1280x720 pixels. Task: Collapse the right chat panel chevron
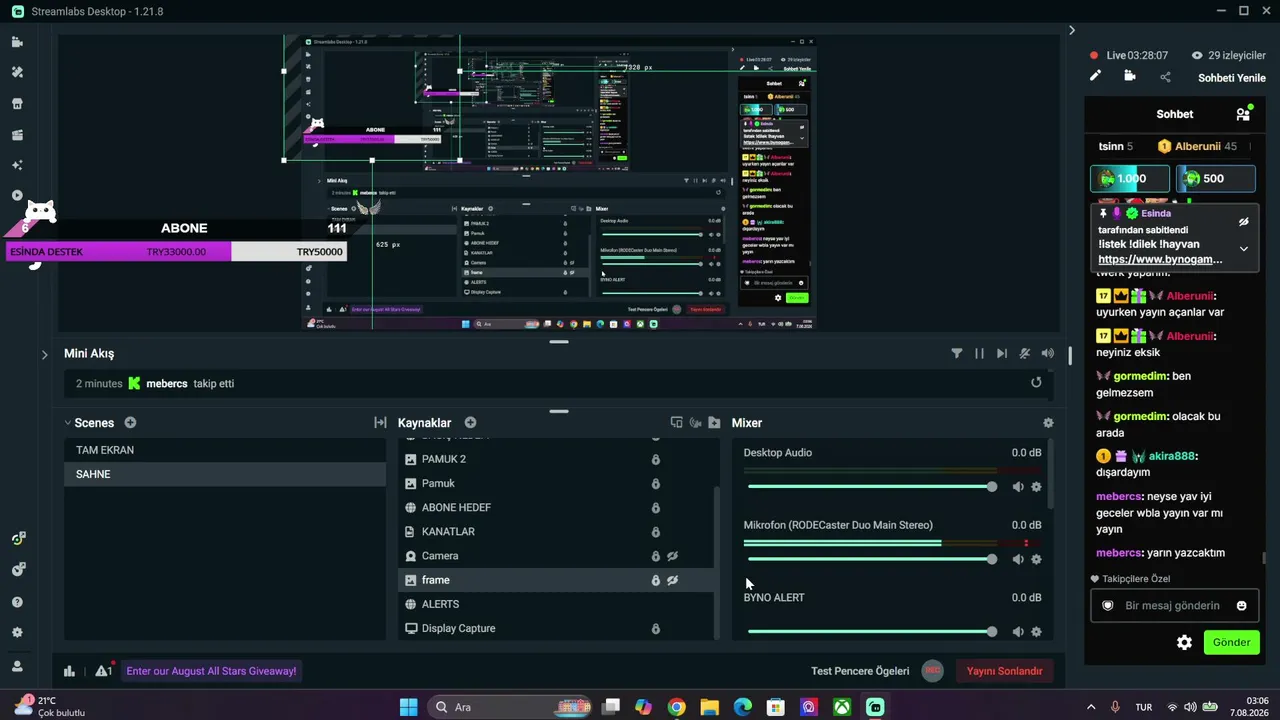[x=1072, y=31]
